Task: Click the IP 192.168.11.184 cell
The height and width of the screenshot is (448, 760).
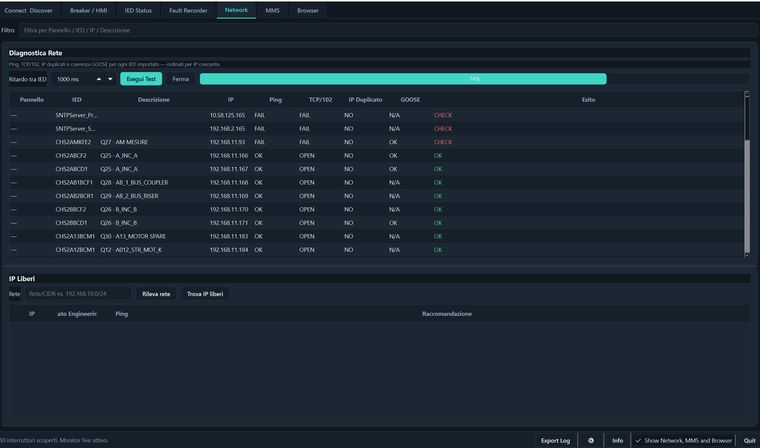Action: click(x=229, y=250)
